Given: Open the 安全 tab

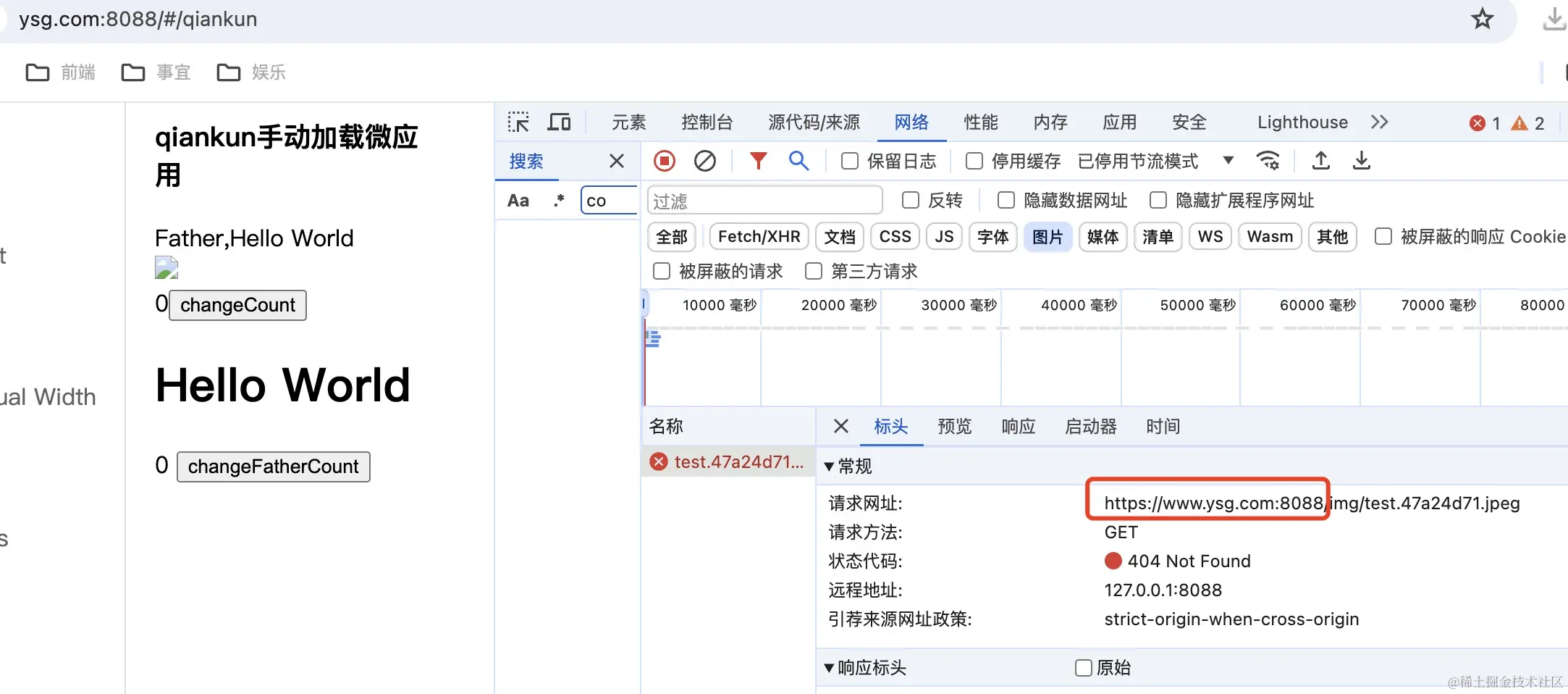Looking at the screenshot, I should pyautogui.click(x=1189, y=122).
